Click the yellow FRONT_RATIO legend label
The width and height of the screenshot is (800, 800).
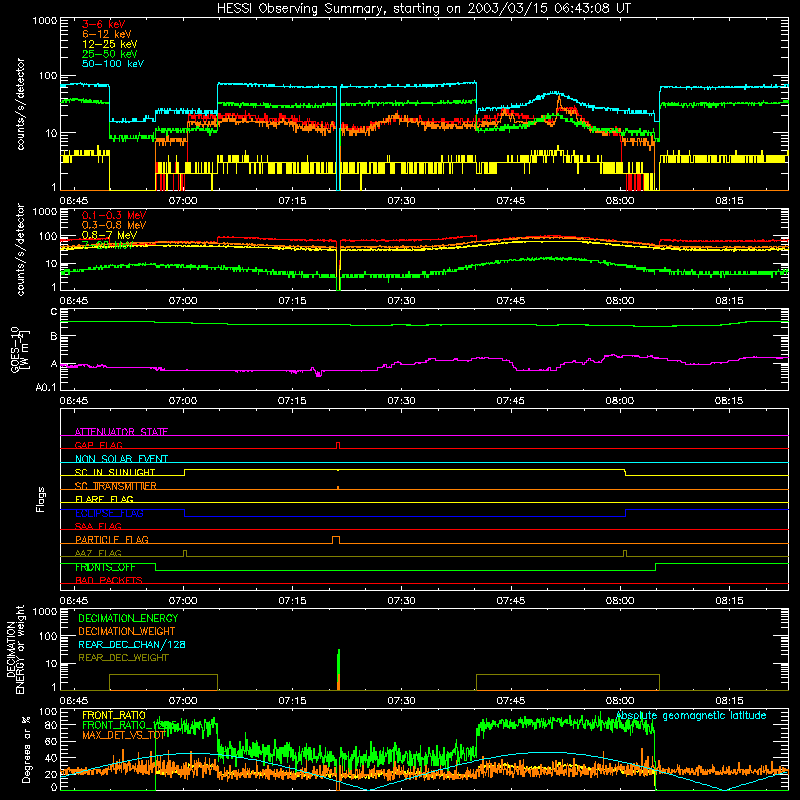point(114,715)
